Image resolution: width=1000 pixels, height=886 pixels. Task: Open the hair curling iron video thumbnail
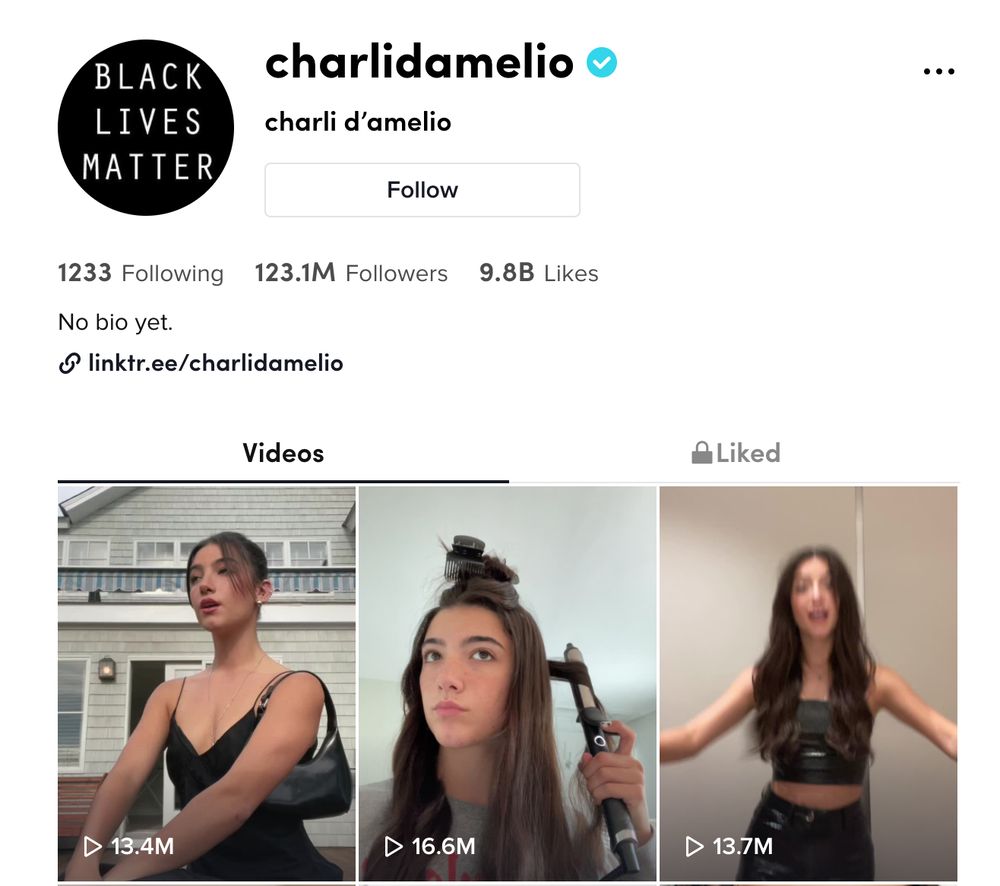pyautogui.click(x=508, y=683)
